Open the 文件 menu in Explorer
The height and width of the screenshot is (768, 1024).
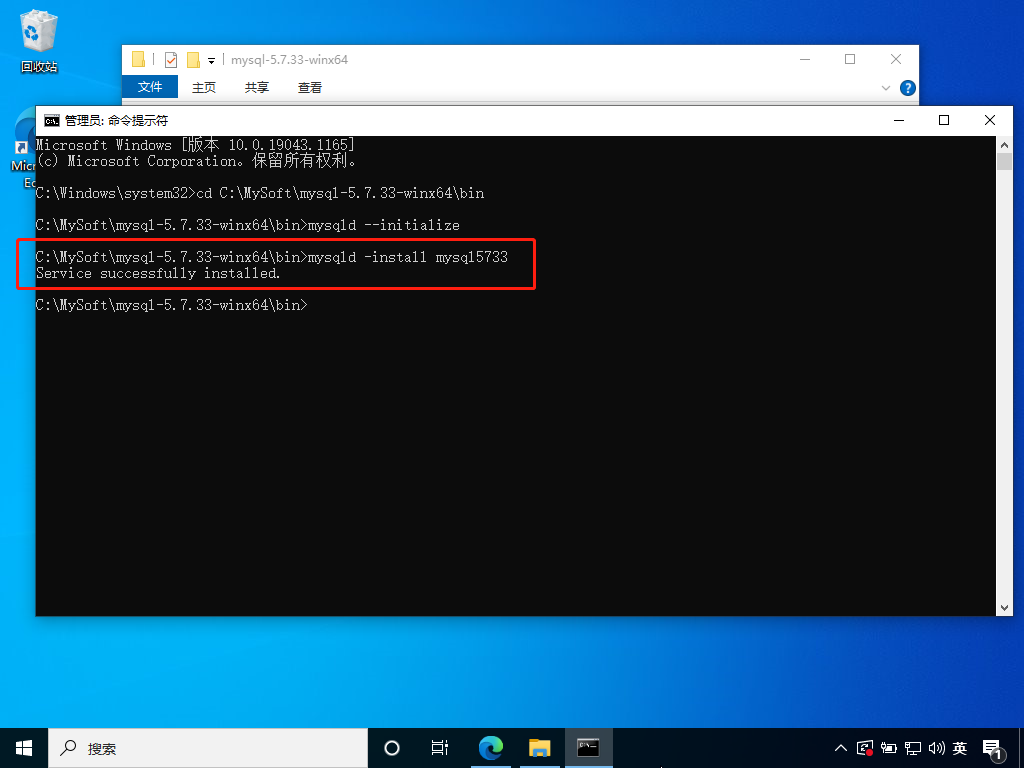[150, 88]
